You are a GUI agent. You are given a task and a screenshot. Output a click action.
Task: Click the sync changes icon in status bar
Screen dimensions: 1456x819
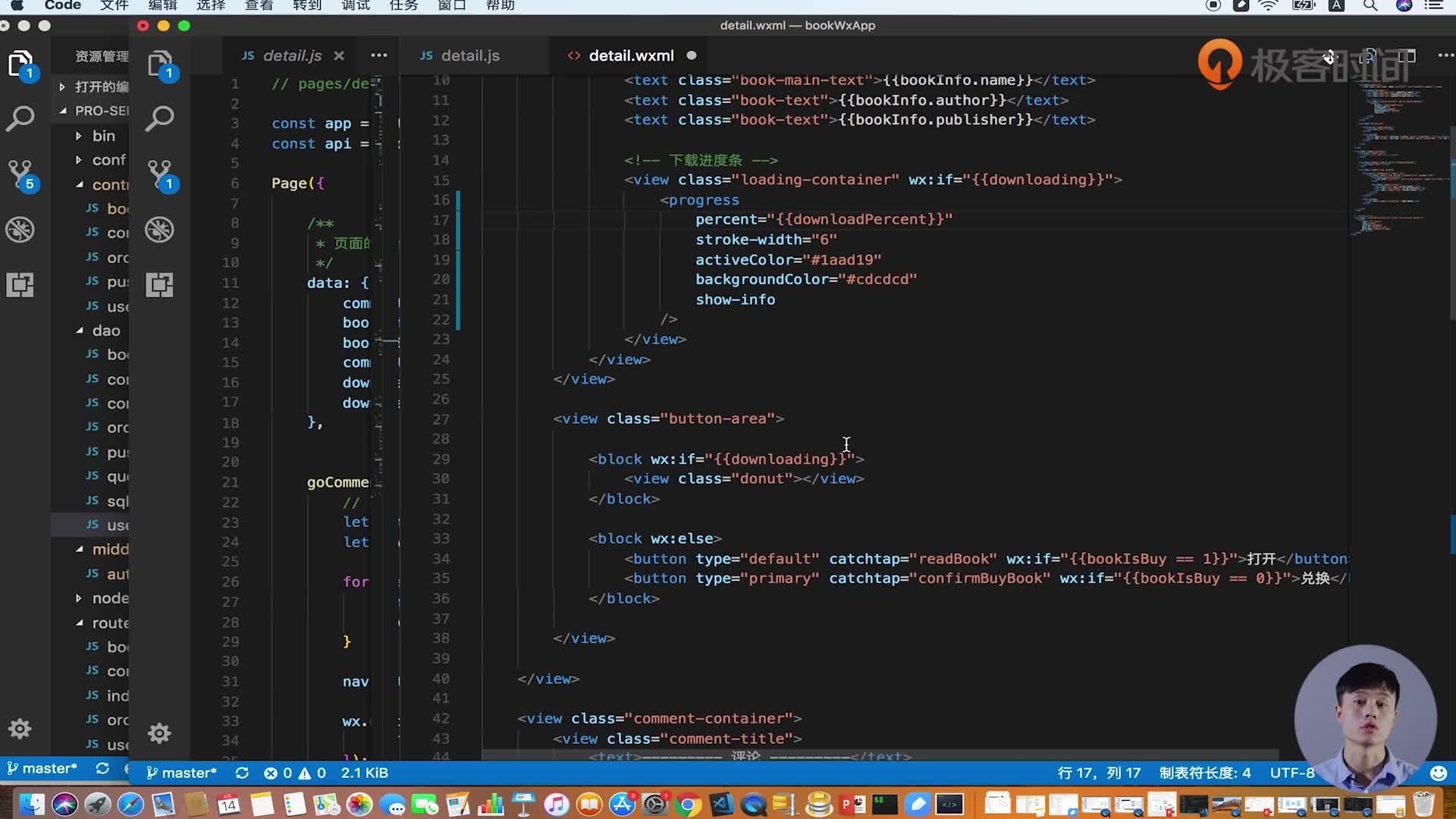coord(242,773)
